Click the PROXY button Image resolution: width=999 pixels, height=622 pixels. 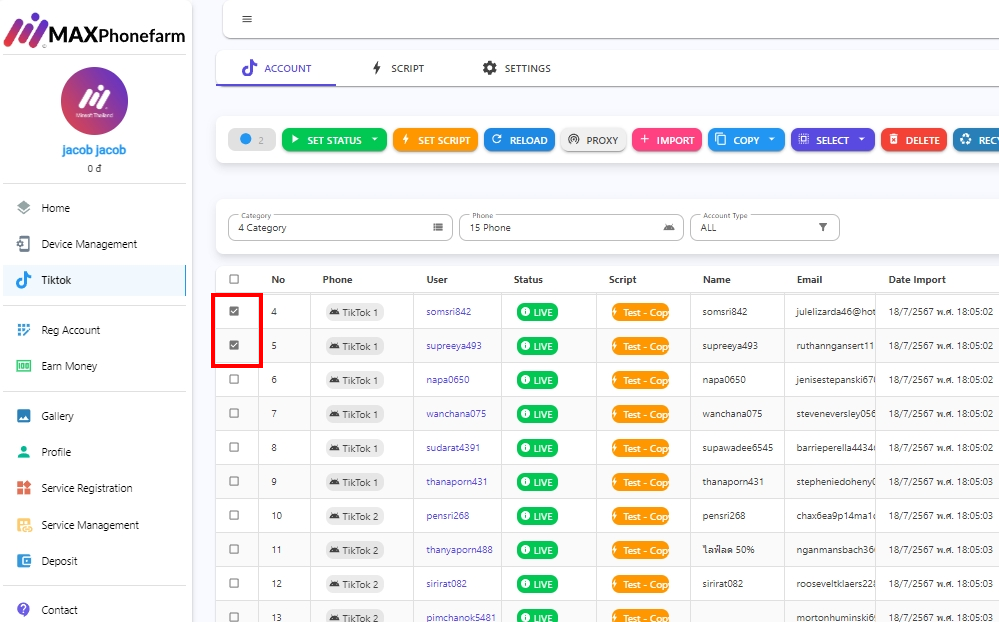click(593, 140)
